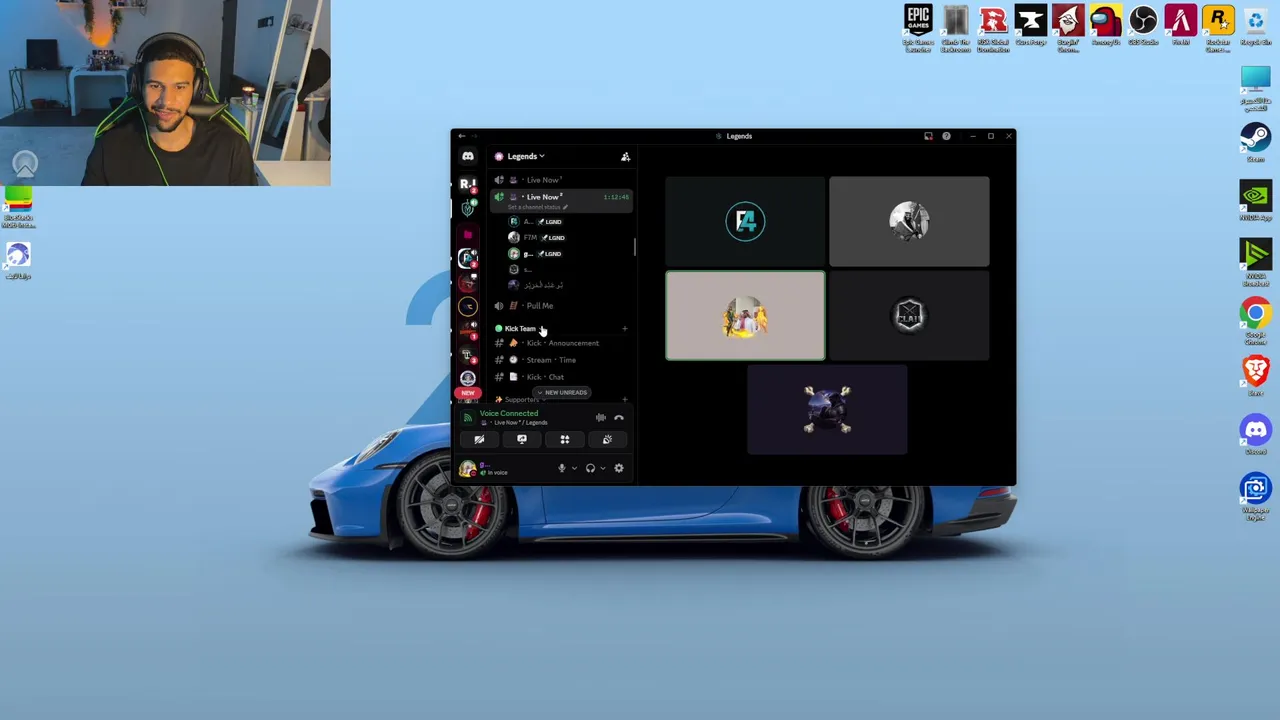Image resolution: width=1280 pixels, height=720 pixels.
Task: Click the Discord inbox icon in title bar
Action: [x=928, y=136]
